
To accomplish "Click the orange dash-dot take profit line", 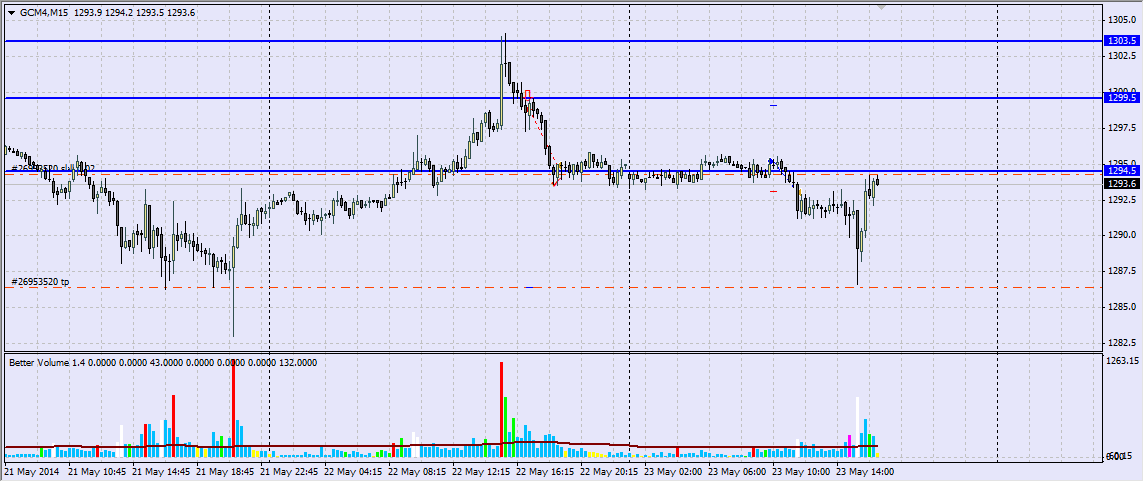I will (554, 288).
